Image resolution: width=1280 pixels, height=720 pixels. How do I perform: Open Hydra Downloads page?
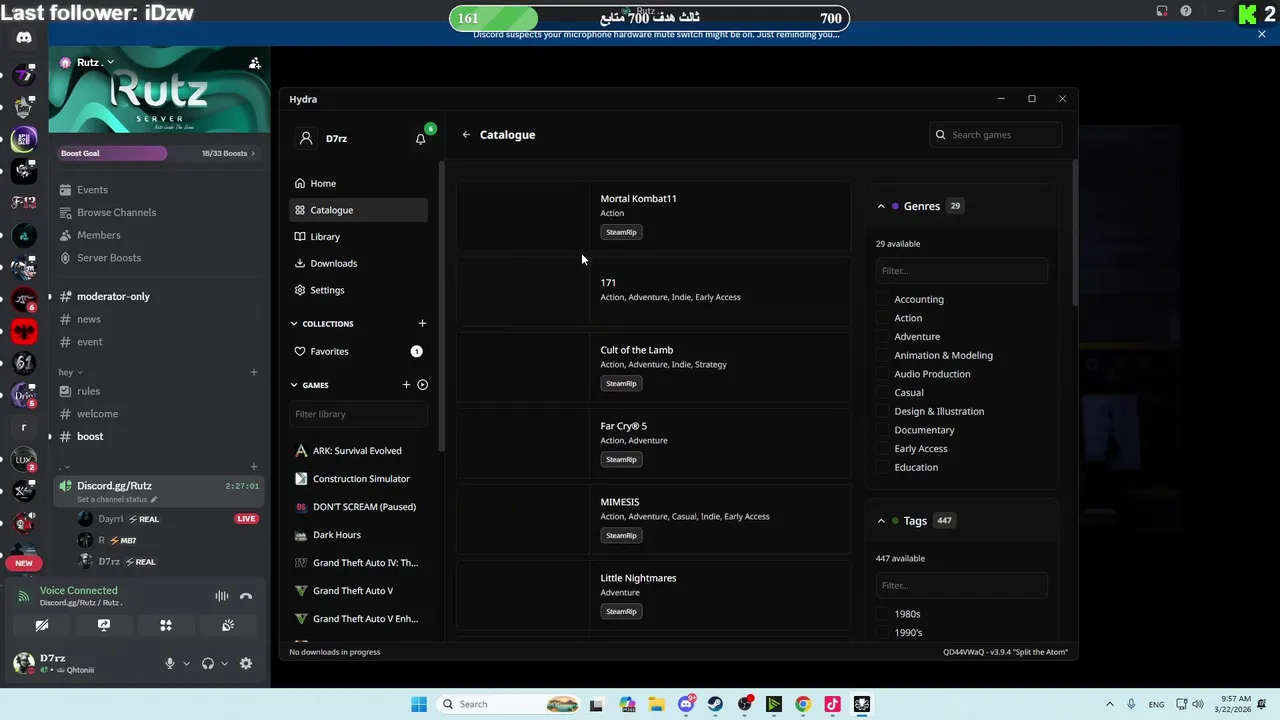[358, 264]
